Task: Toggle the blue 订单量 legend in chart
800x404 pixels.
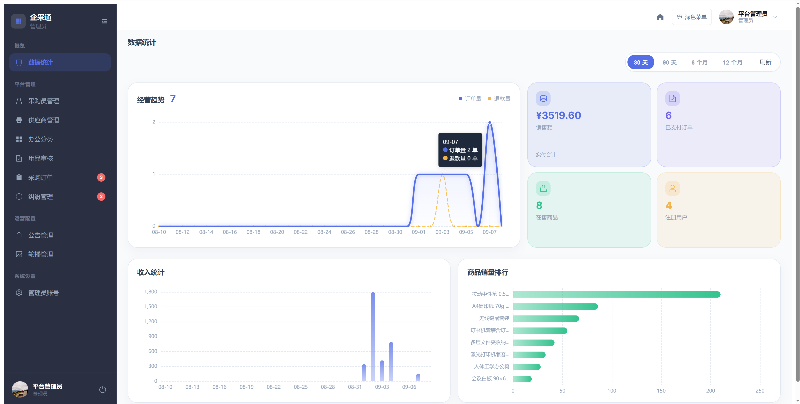Action: click(470, 98)
